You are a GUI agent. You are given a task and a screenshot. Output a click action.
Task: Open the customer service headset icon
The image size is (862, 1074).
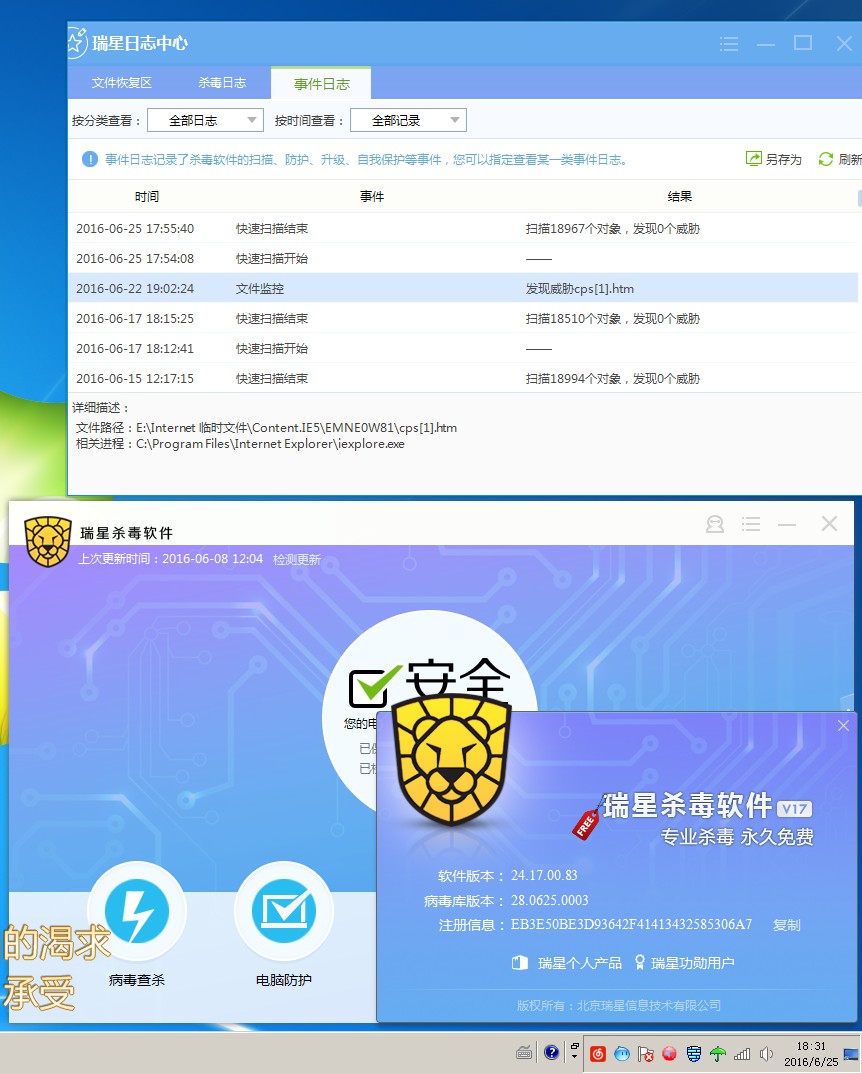pyautogui.click(x=715, y=525)
